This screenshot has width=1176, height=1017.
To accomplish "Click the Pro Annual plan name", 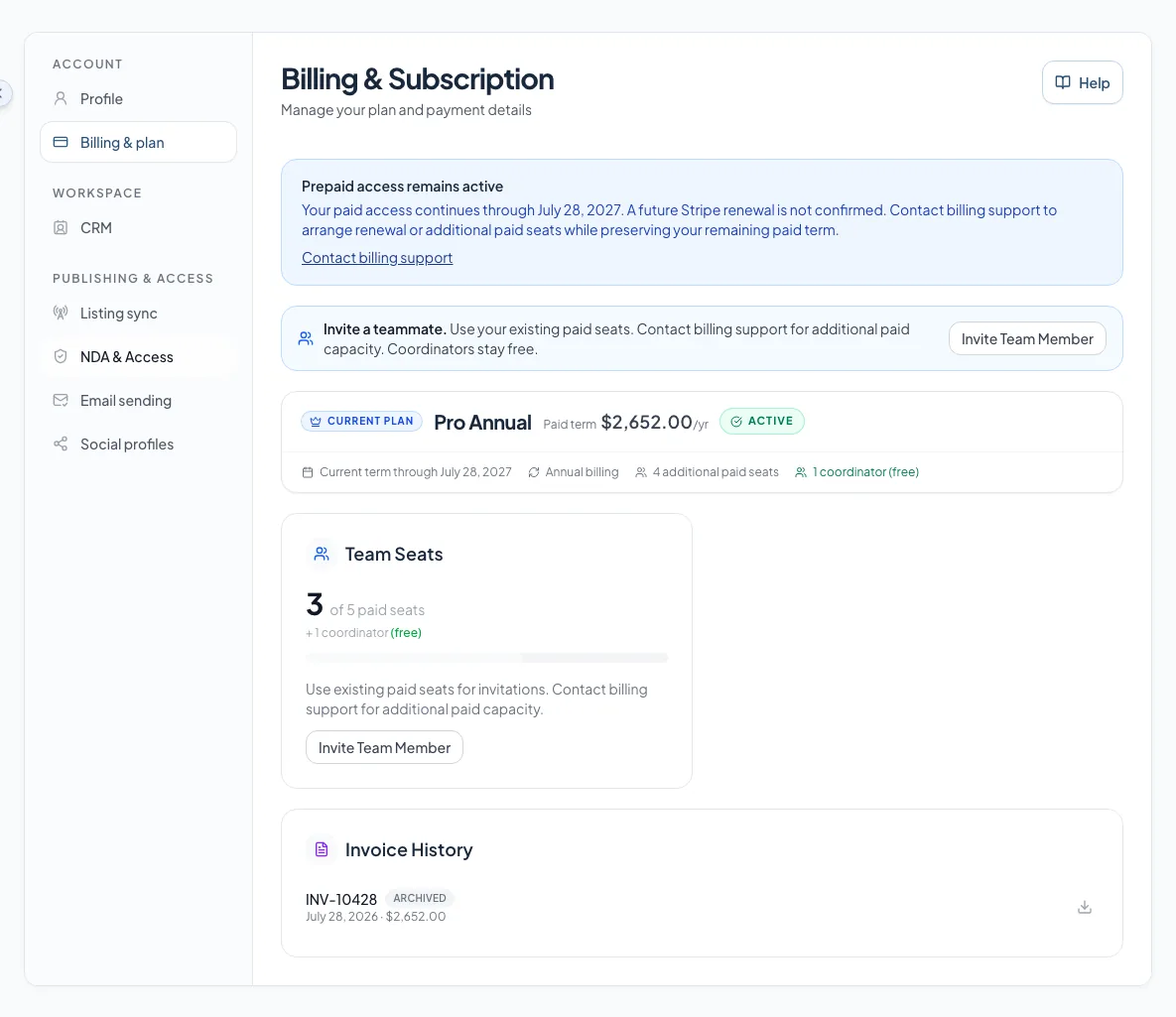I will coord(483,423).
